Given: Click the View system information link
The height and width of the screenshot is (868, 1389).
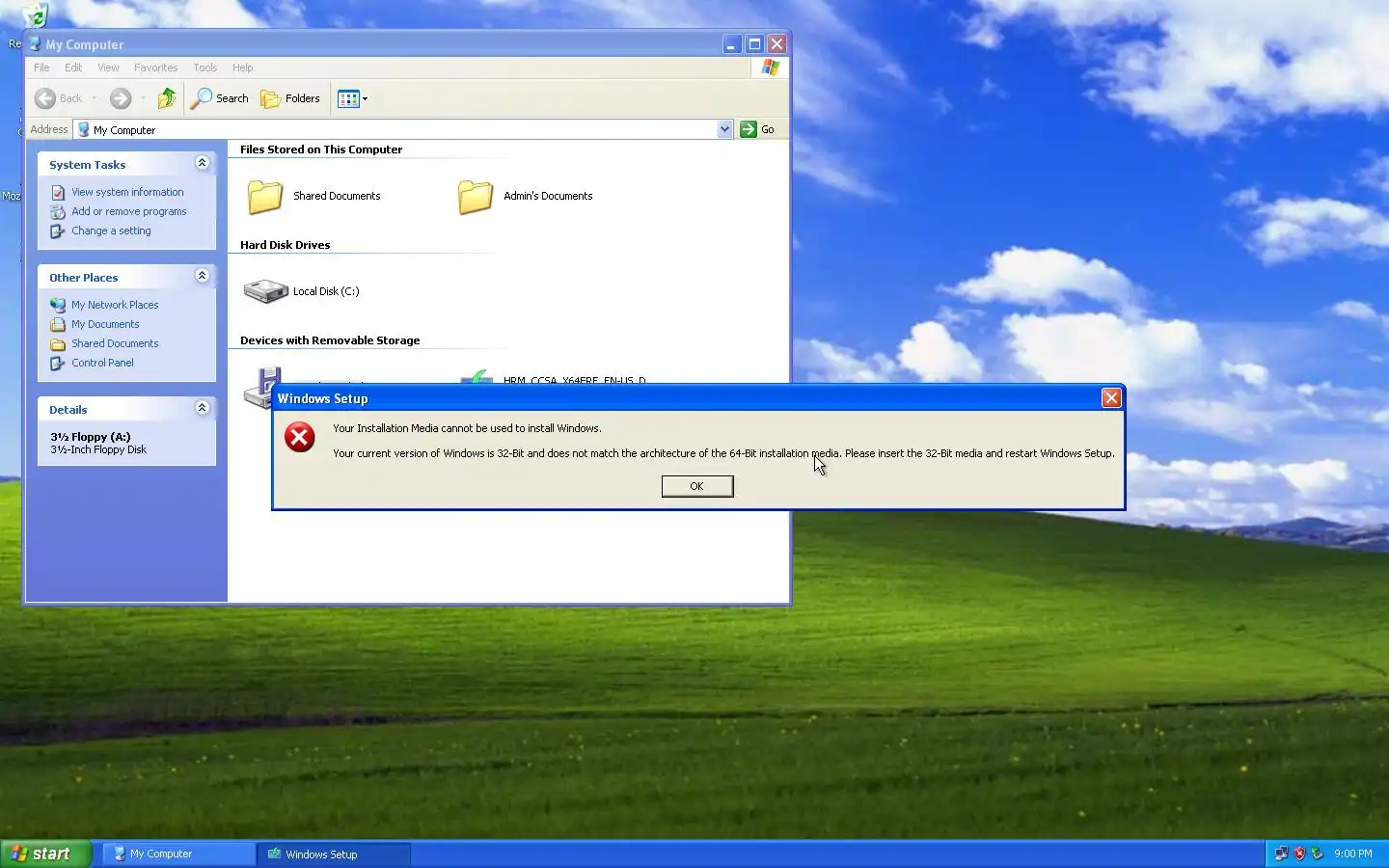Looking at the screenshot, I should coord(127,192).
